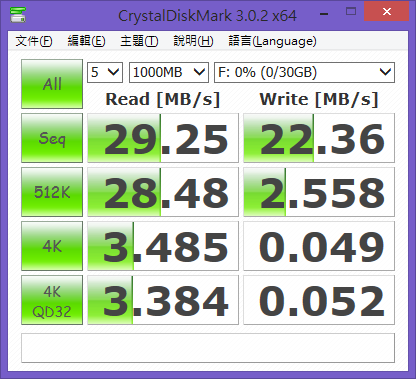Start the 512K random test

52,192
